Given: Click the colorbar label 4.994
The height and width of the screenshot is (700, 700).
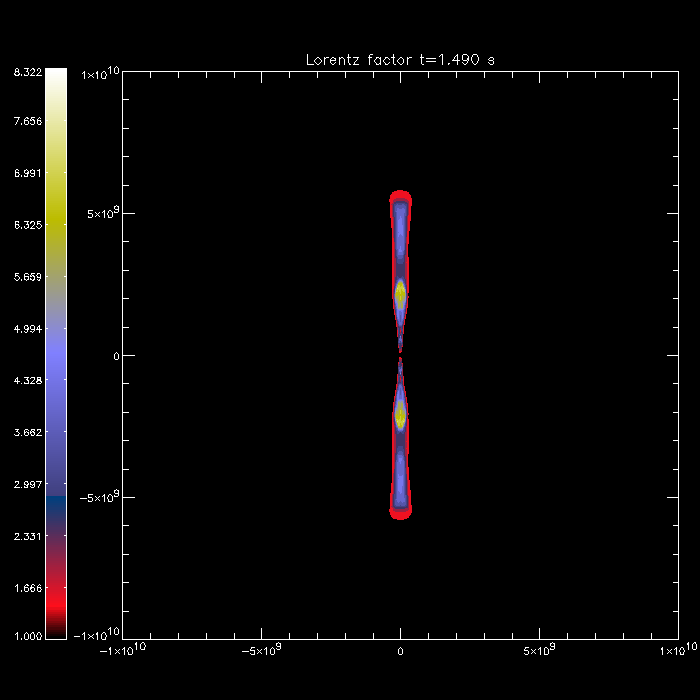Looking at the screenshot, I should 28,329.
